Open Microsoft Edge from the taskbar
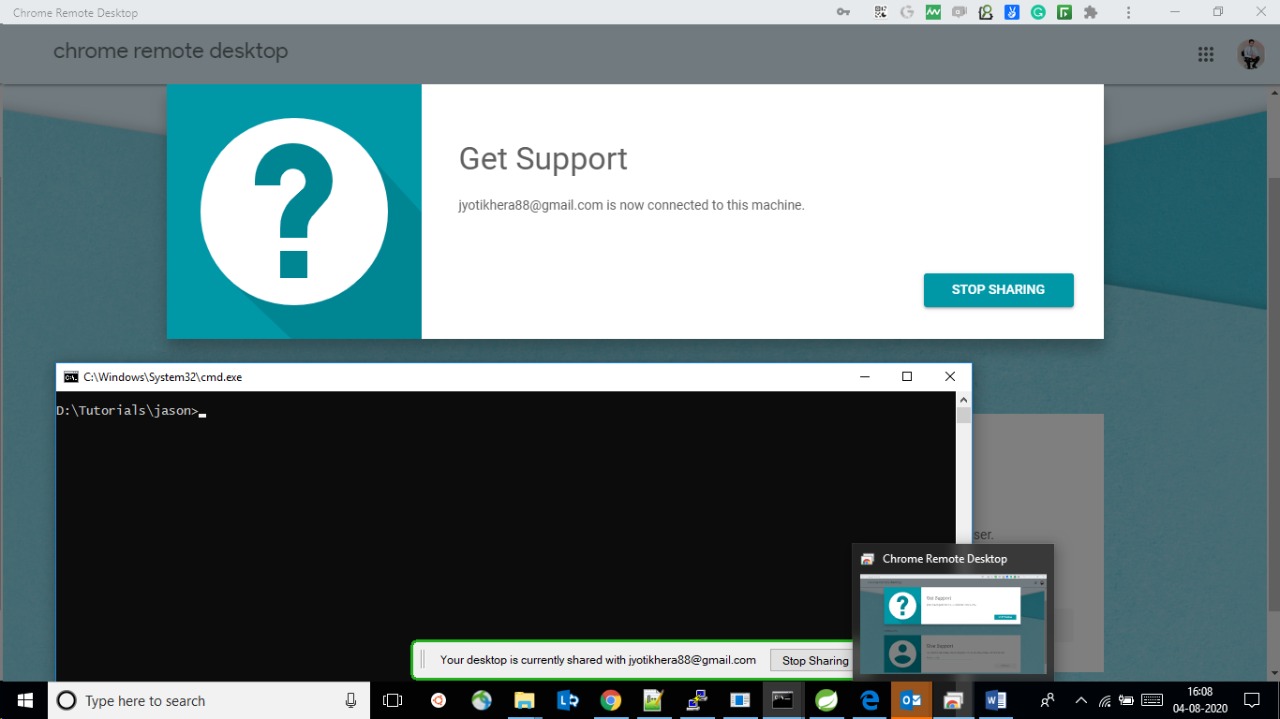This screenshot has height=719, width=1280. coord(869,700)
